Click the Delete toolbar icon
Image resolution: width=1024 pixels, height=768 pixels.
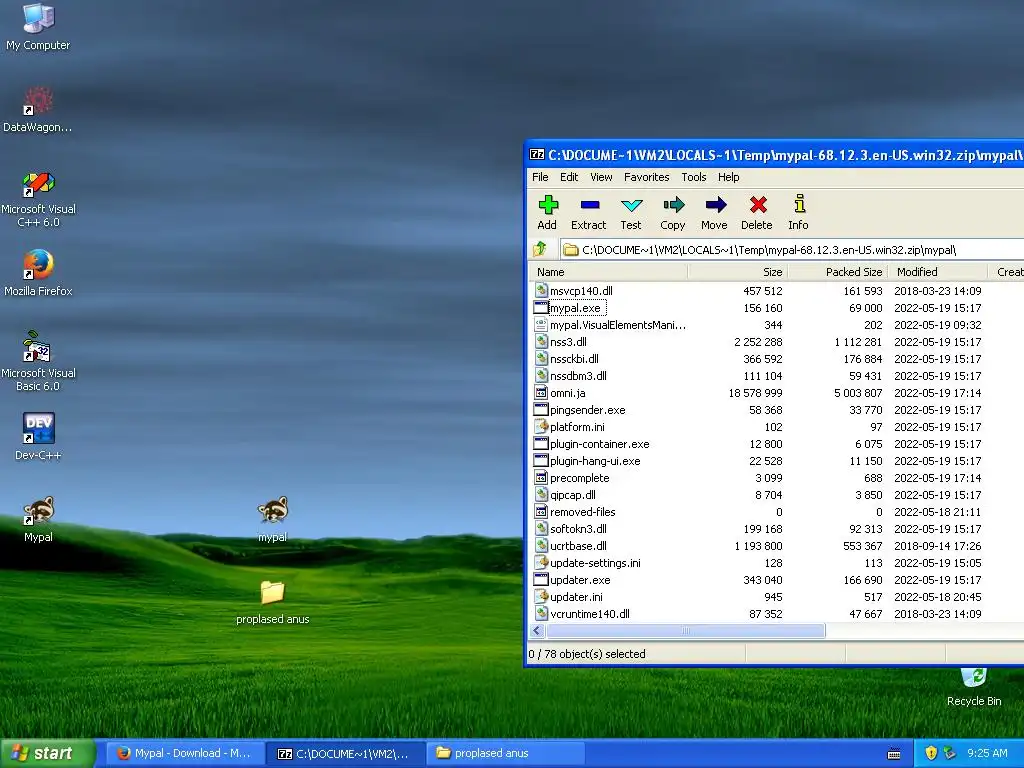point(757,212)
